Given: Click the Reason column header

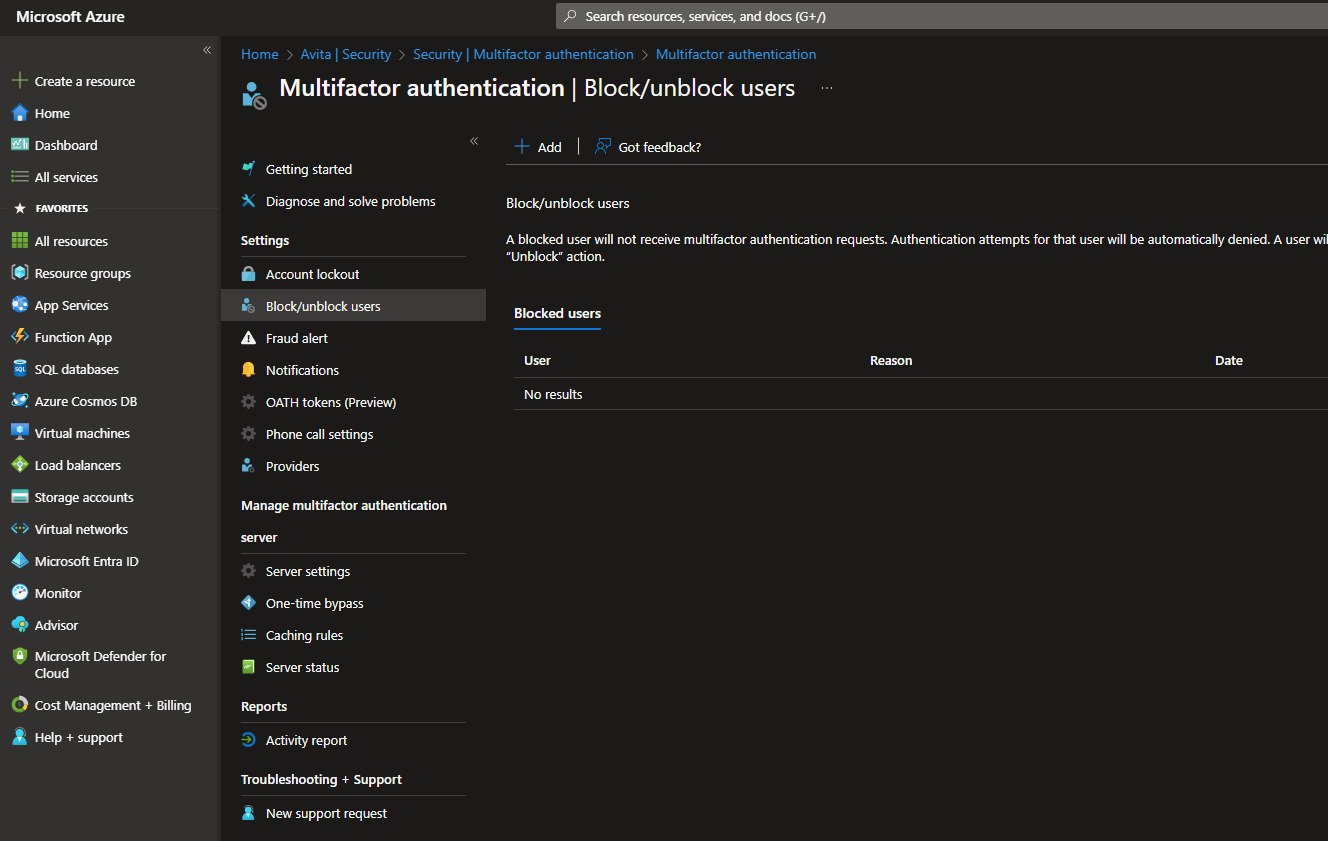Looking at the screenshot, I should pos(891,361).
